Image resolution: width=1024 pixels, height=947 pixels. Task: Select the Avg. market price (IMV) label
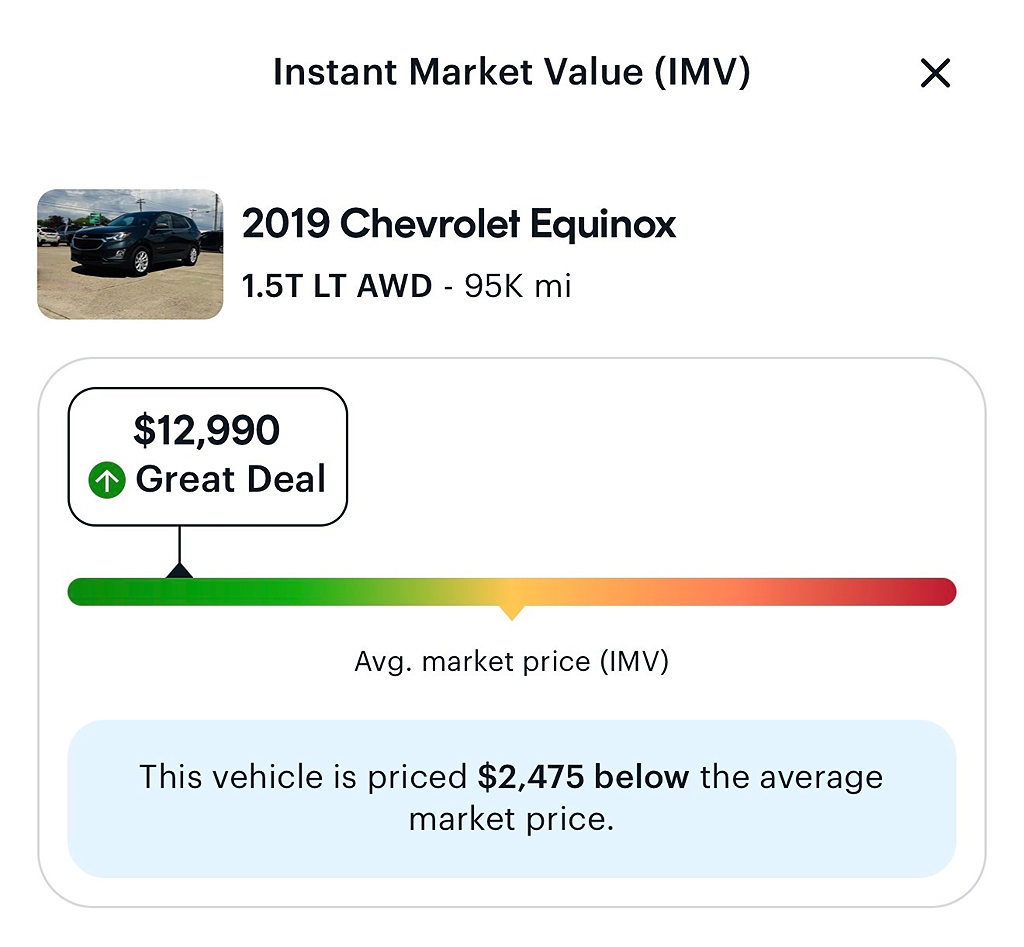[x=512, y=662]
